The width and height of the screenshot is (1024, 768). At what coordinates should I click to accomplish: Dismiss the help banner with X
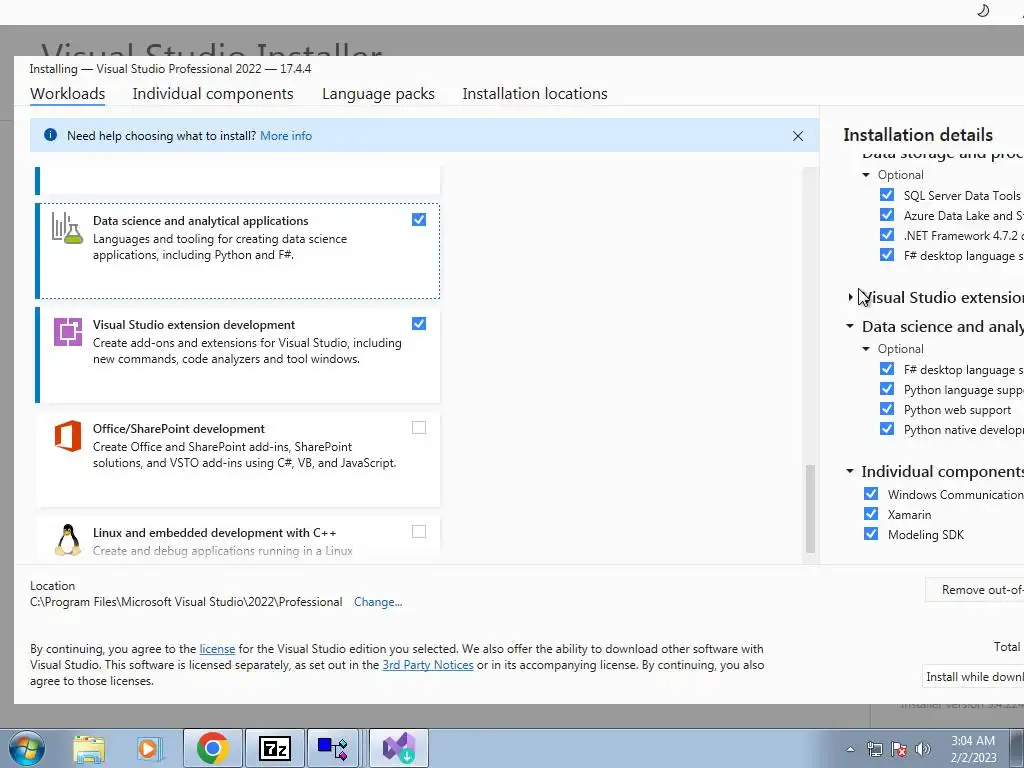coord(798,136)
